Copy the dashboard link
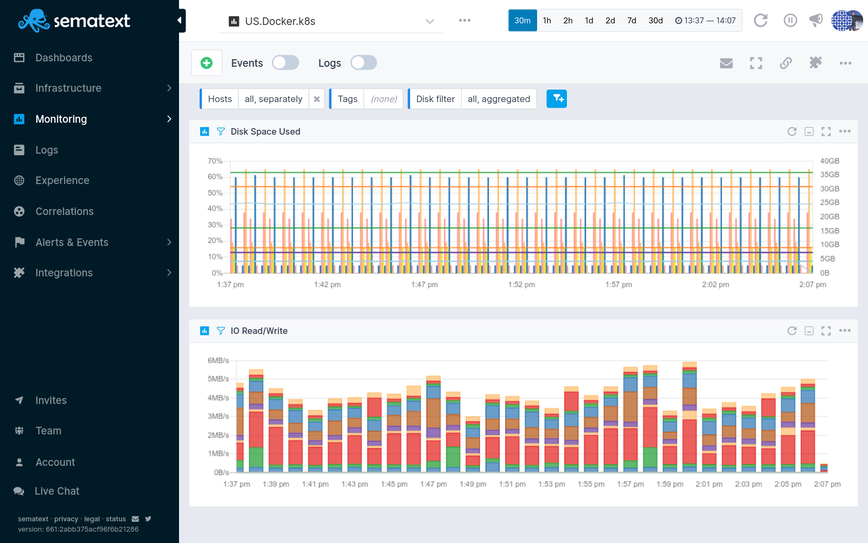The width and height of the screenshot is (868, 543). coord(786,63)
